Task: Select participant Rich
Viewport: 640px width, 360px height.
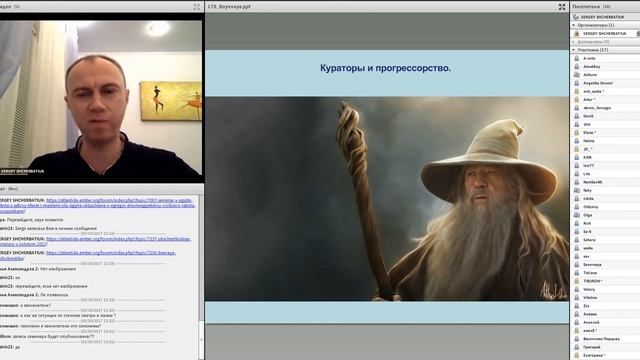Action: pos(605,223)
